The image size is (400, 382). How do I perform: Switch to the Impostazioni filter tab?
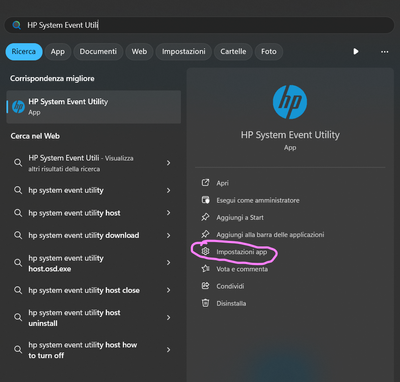coord(184,52)
